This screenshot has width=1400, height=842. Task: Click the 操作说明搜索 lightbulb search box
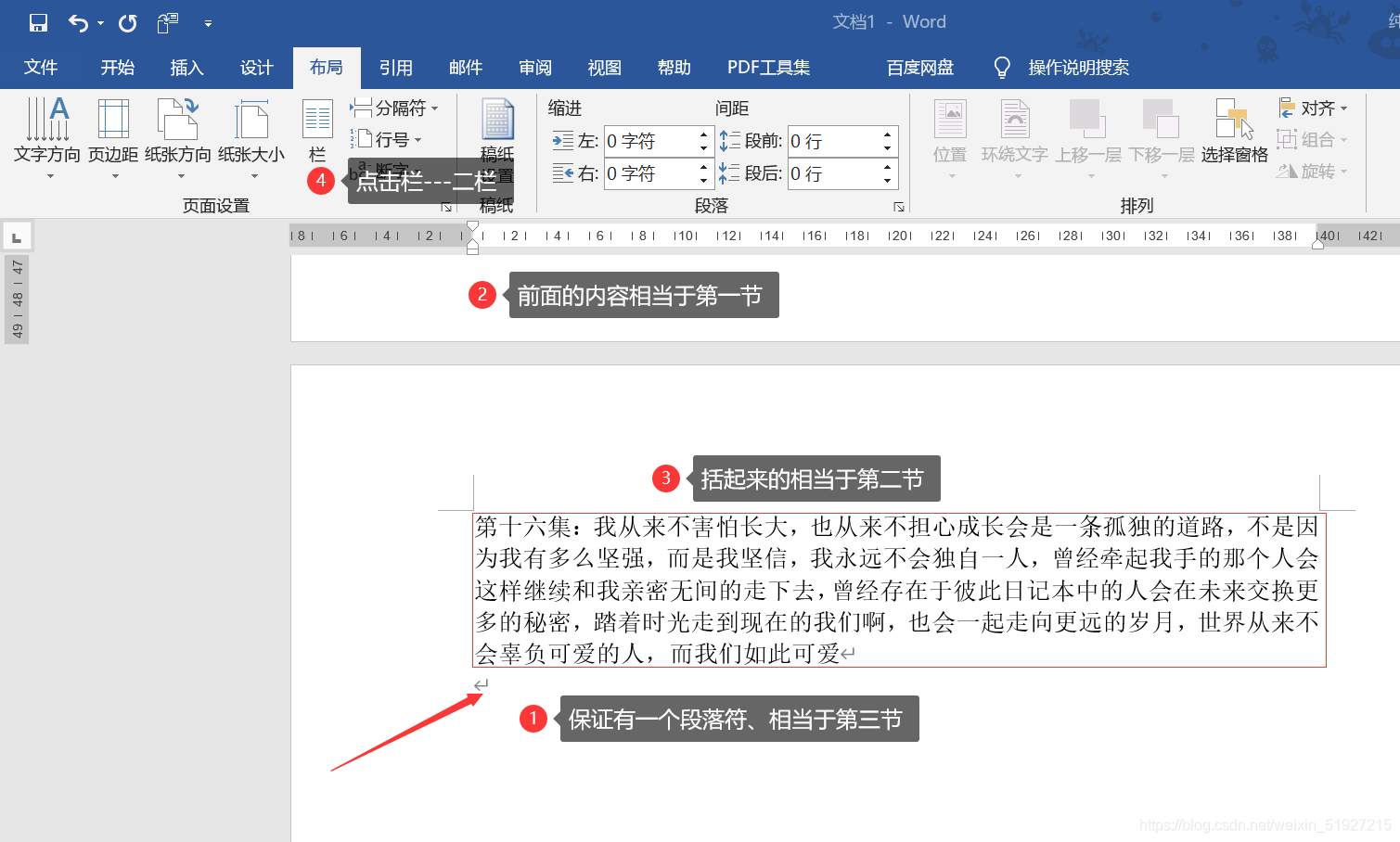1061,67
